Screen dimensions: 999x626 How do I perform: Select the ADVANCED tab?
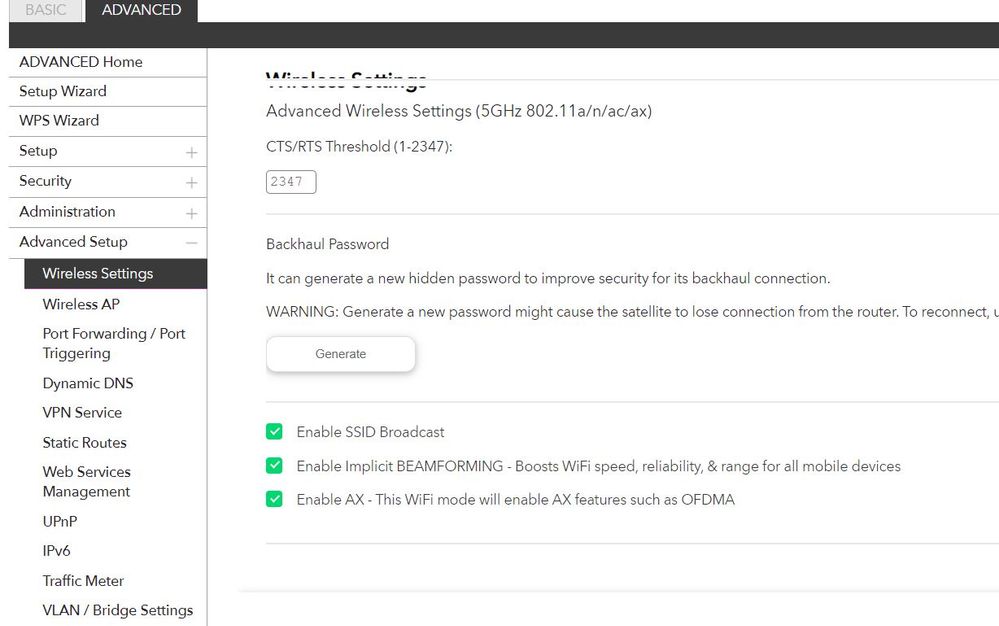coord(141,10)
